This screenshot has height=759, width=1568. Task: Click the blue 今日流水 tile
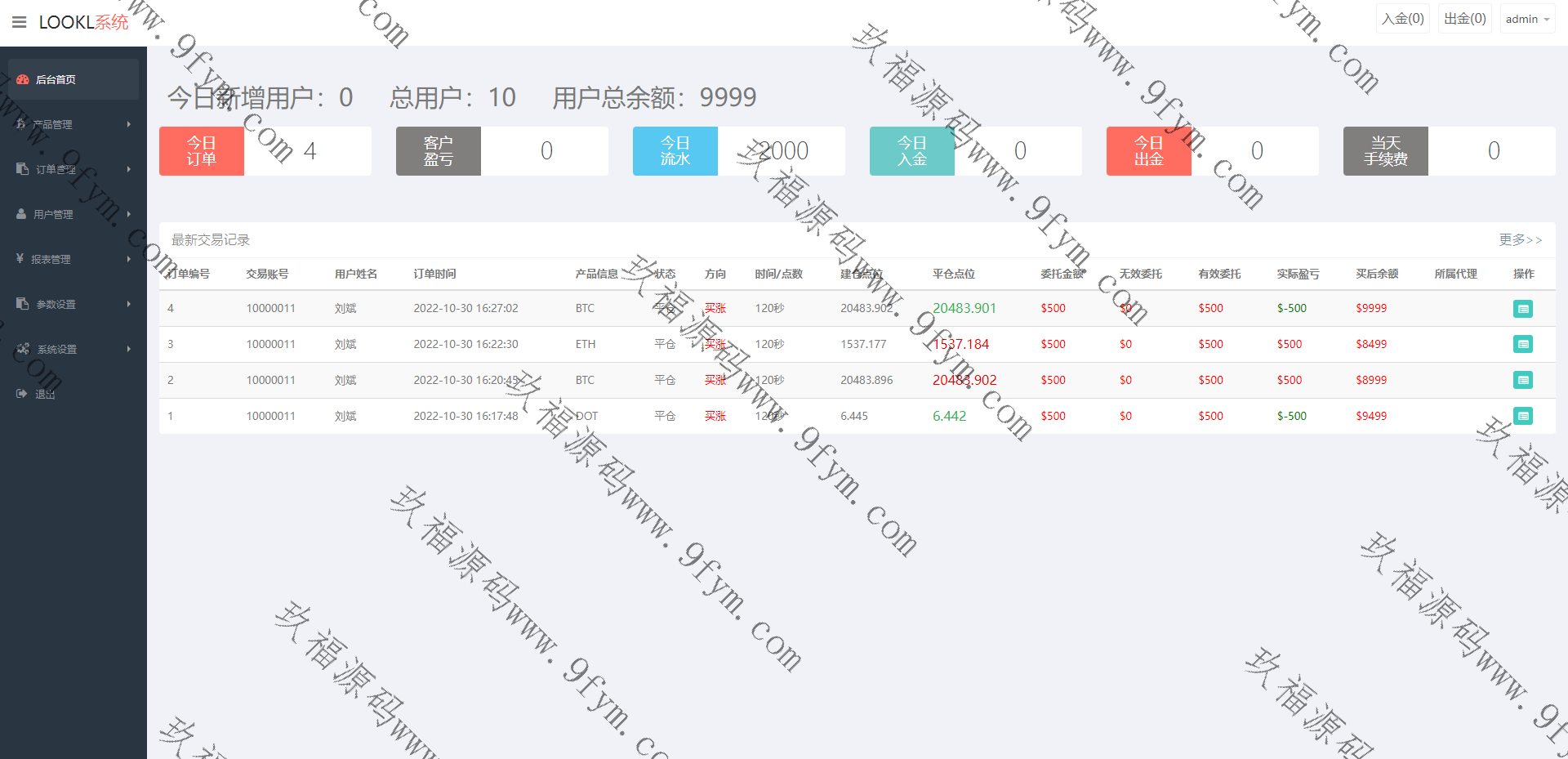point(675,151)
